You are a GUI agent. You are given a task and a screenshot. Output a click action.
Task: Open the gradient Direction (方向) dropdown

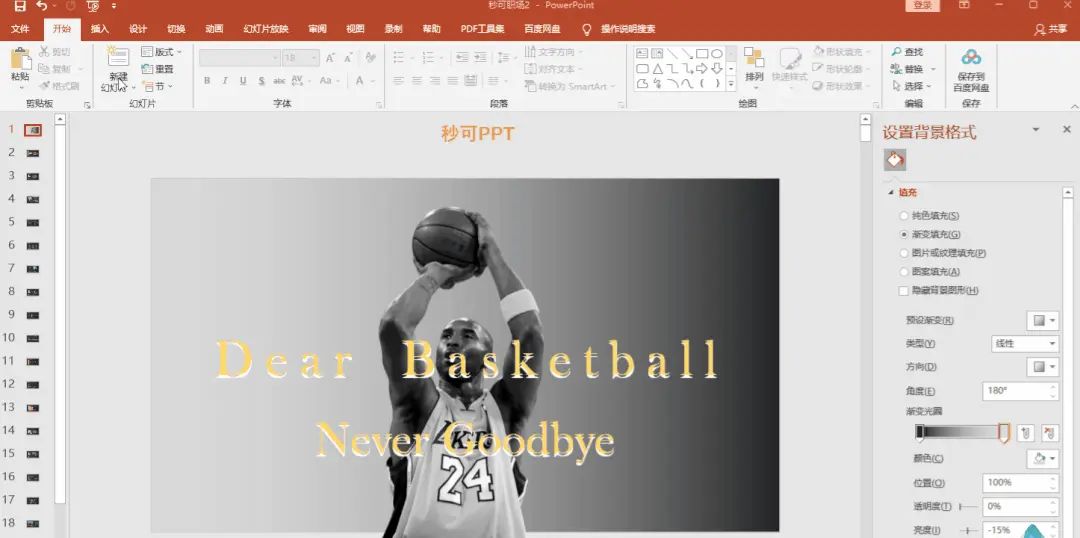point(1042,367)
